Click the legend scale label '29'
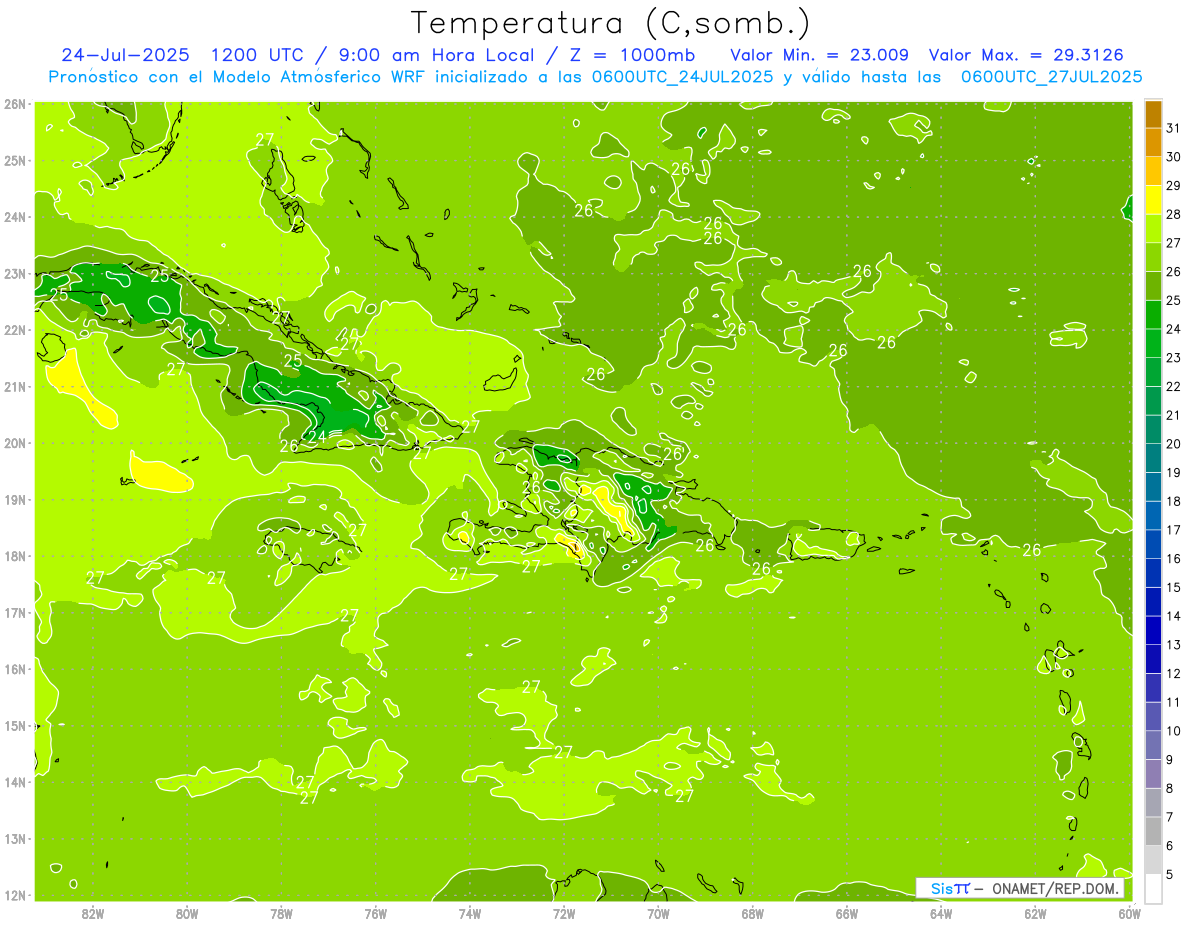The image size is (1200, 927). 1174,186
